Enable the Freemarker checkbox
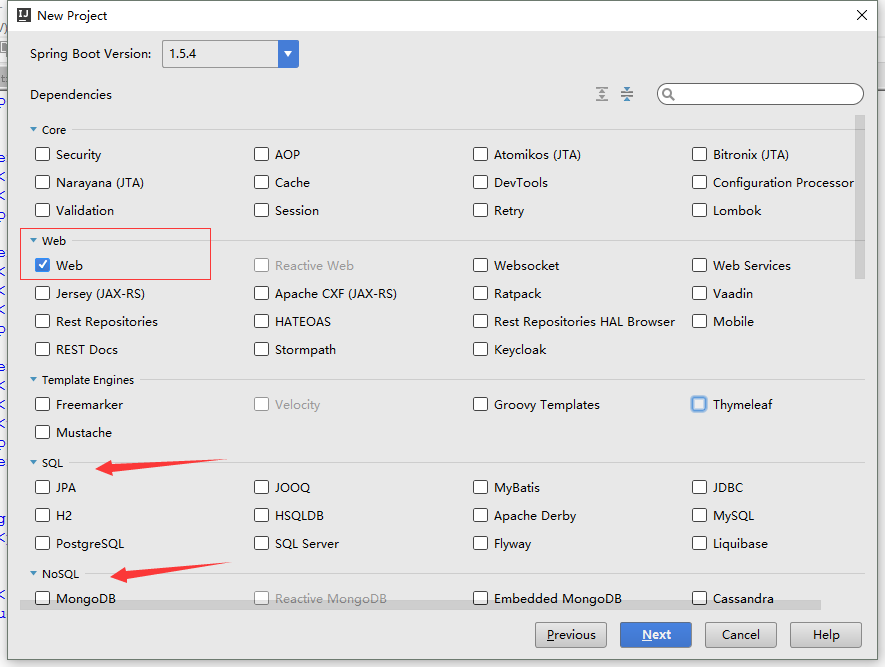Viewport: 885px width, 667px height. click(42, 404)
